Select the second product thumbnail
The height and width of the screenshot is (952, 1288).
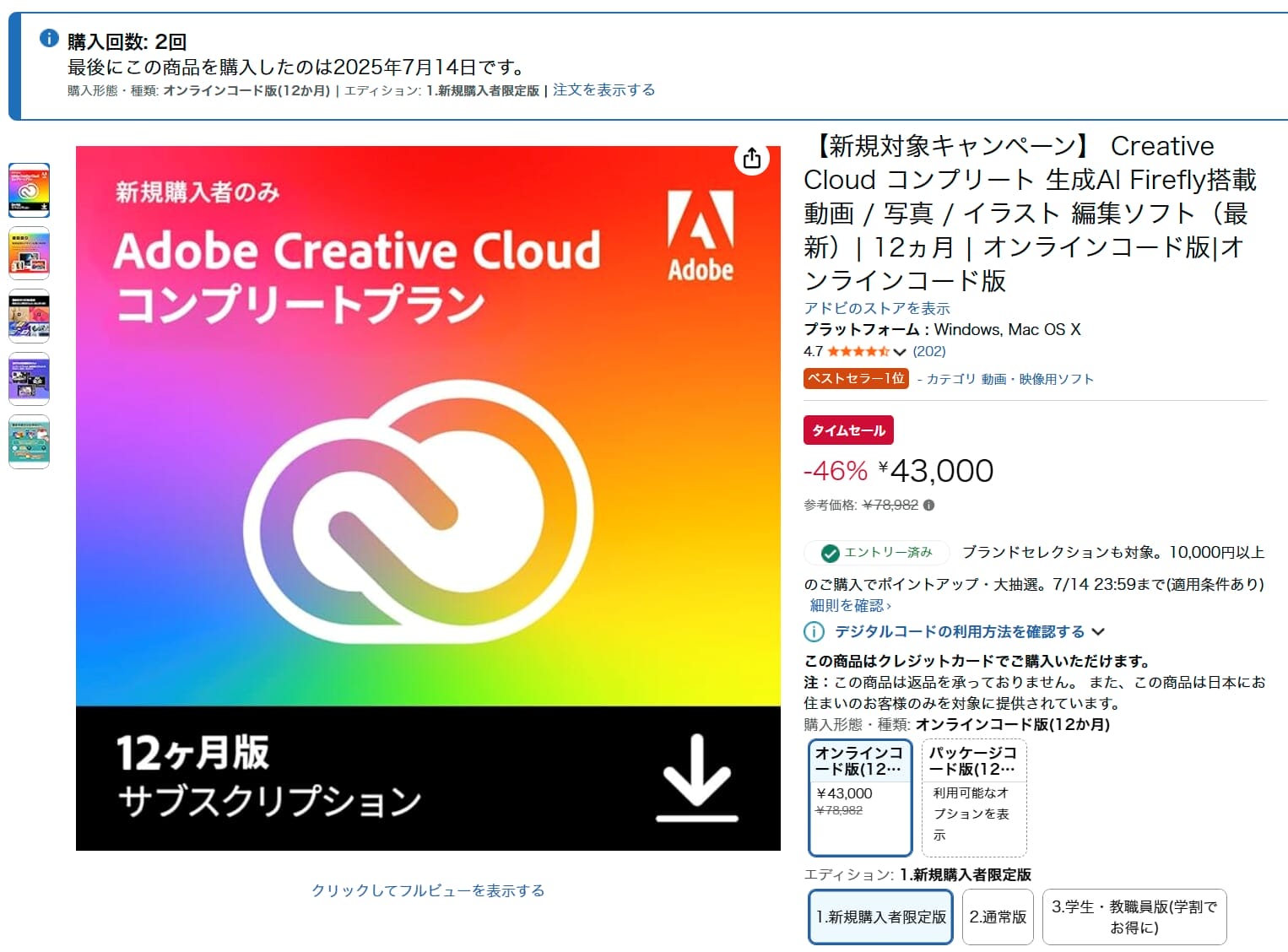click(29, 253)
